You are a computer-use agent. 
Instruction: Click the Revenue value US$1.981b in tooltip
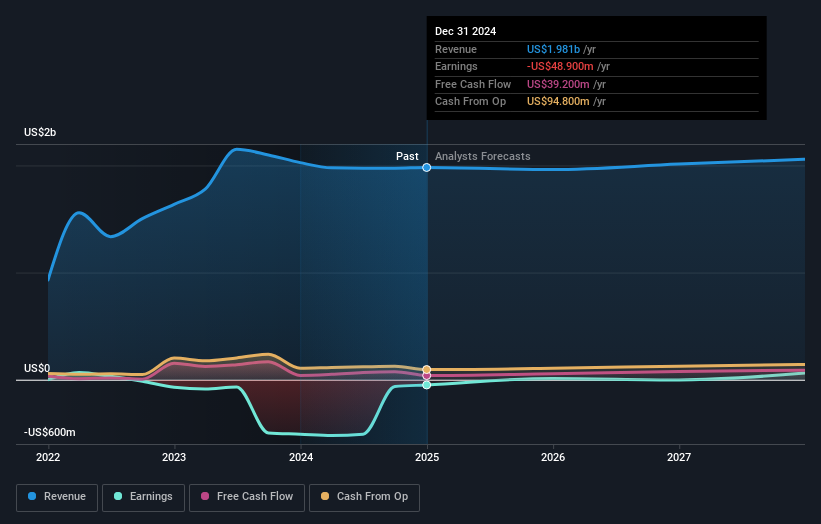click(553, 49)
